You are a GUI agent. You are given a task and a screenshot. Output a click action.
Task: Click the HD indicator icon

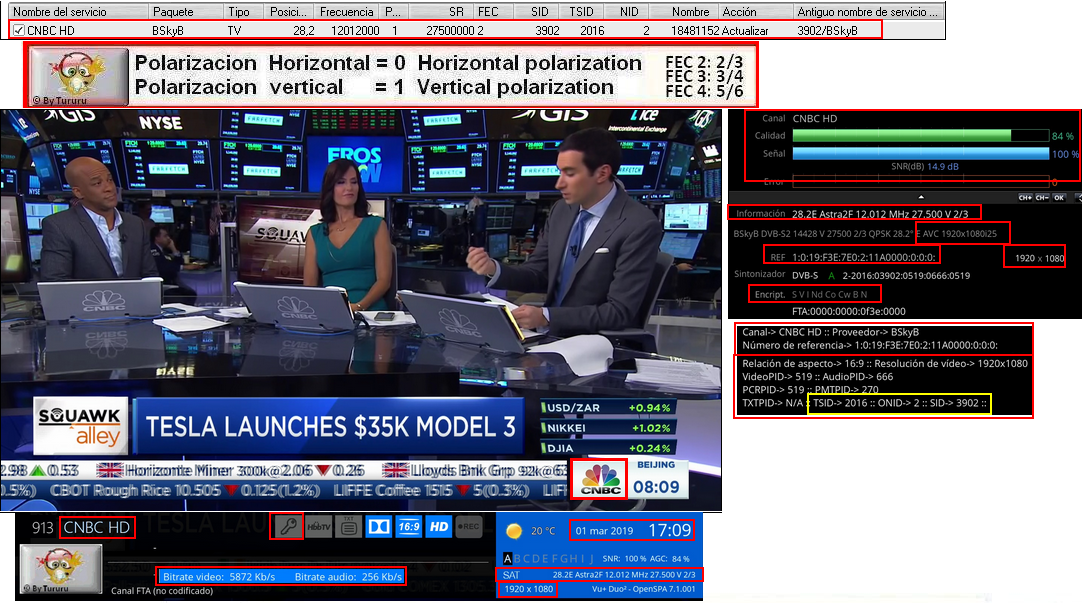[x=439, y=527]
